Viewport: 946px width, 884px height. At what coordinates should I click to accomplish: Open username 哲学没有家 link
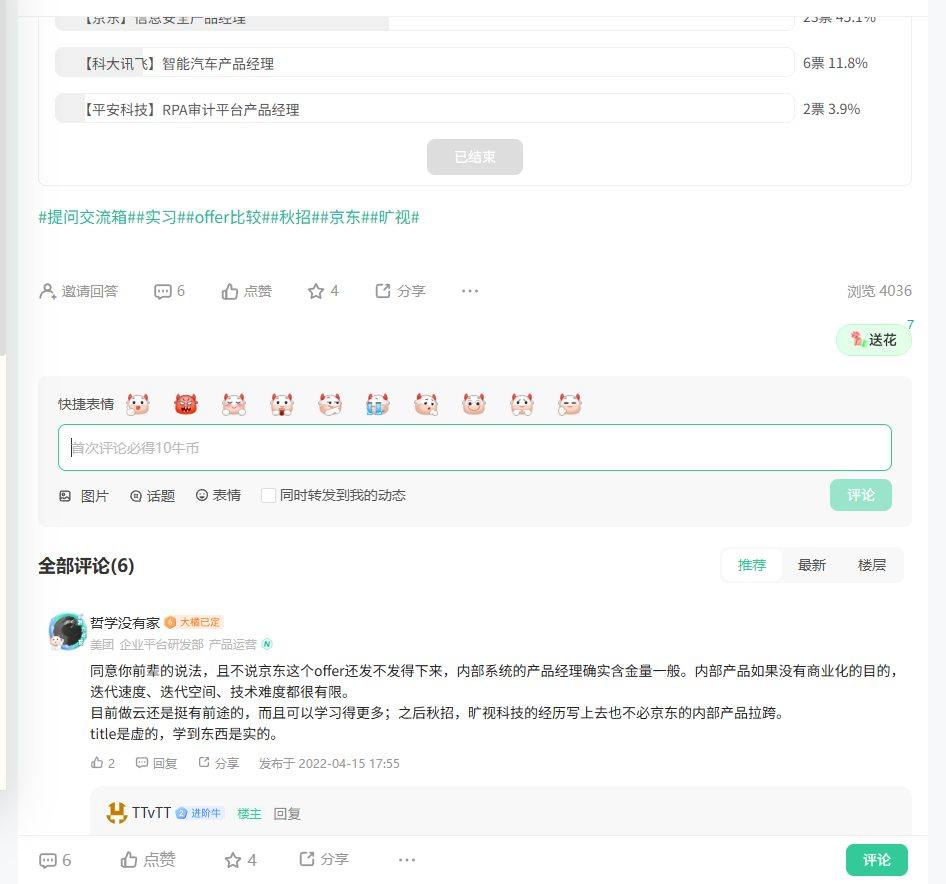[x=125, y=623]
